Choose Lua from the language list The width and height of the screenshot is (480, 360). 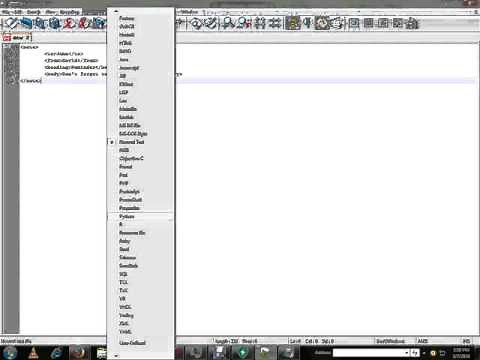click(140, 101)
